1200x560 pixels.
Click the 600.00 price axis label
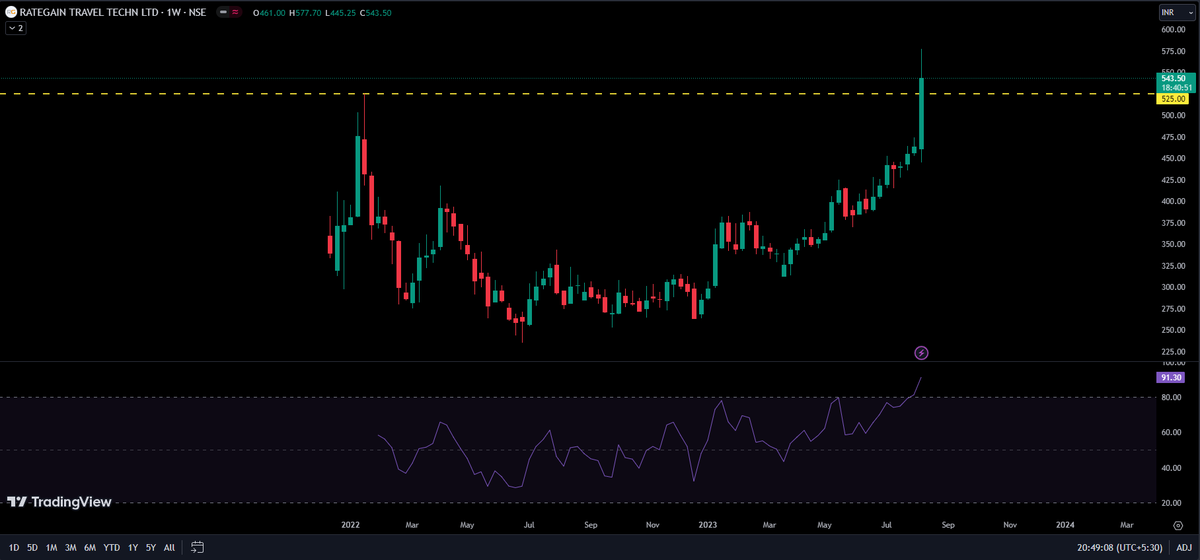[x=1173, y=30]
